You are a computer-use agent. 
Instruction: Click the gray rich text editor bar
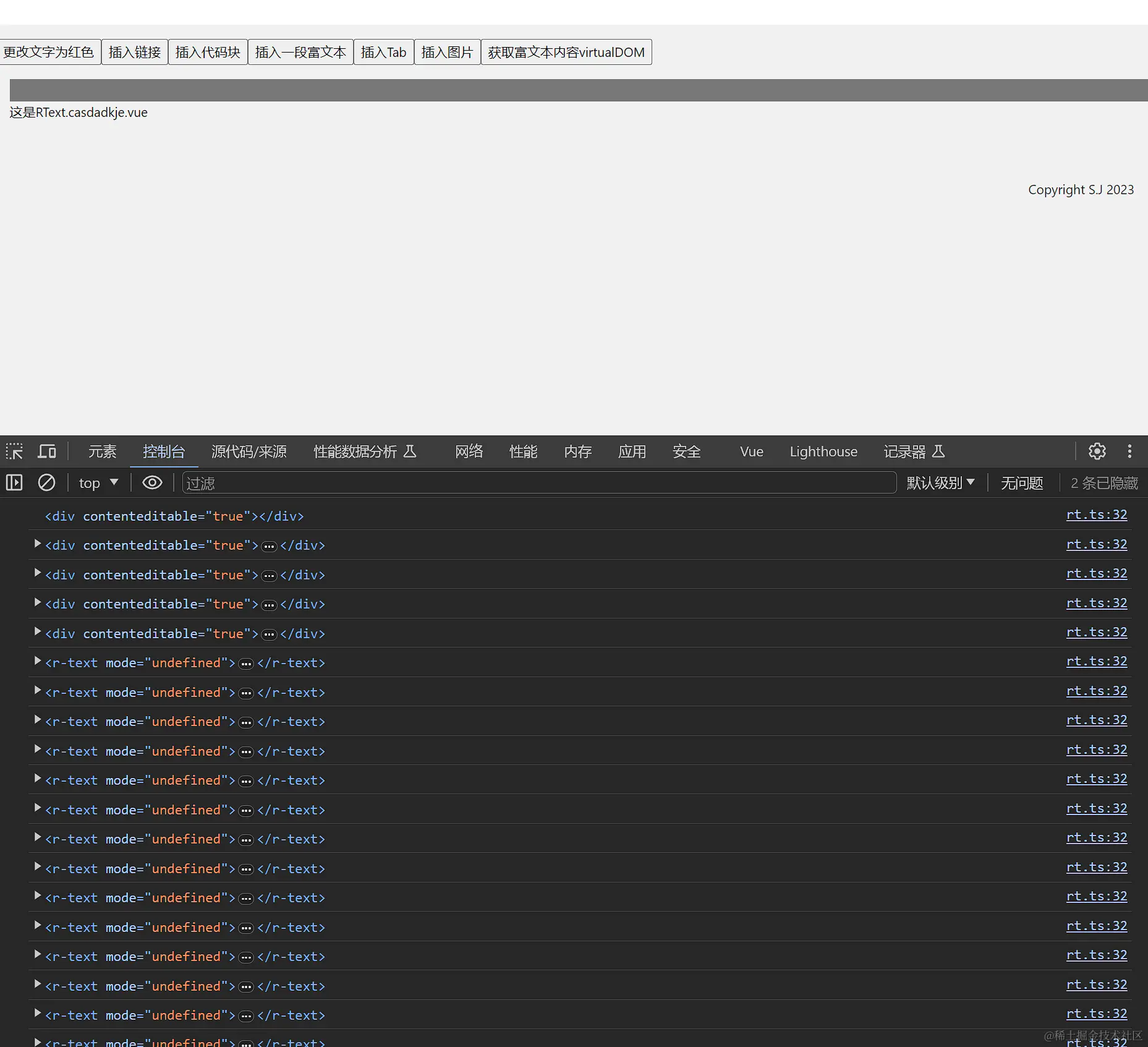pyautogui.click(x=579, y=90)
